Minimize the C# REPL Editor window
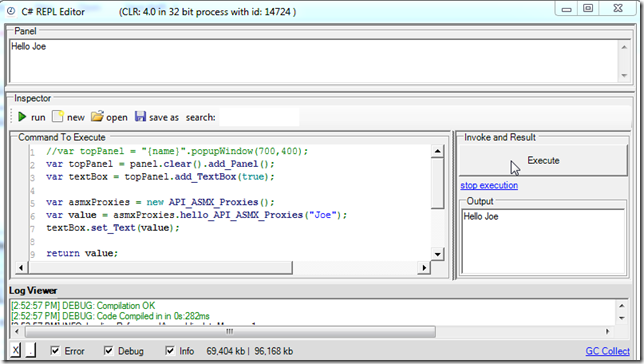 [x=567, y=9]
